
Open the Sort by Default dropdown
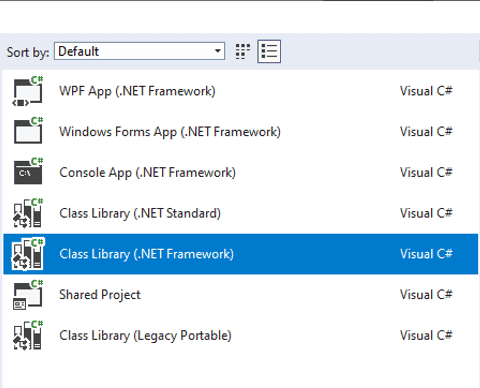click(x=139, y=51)
